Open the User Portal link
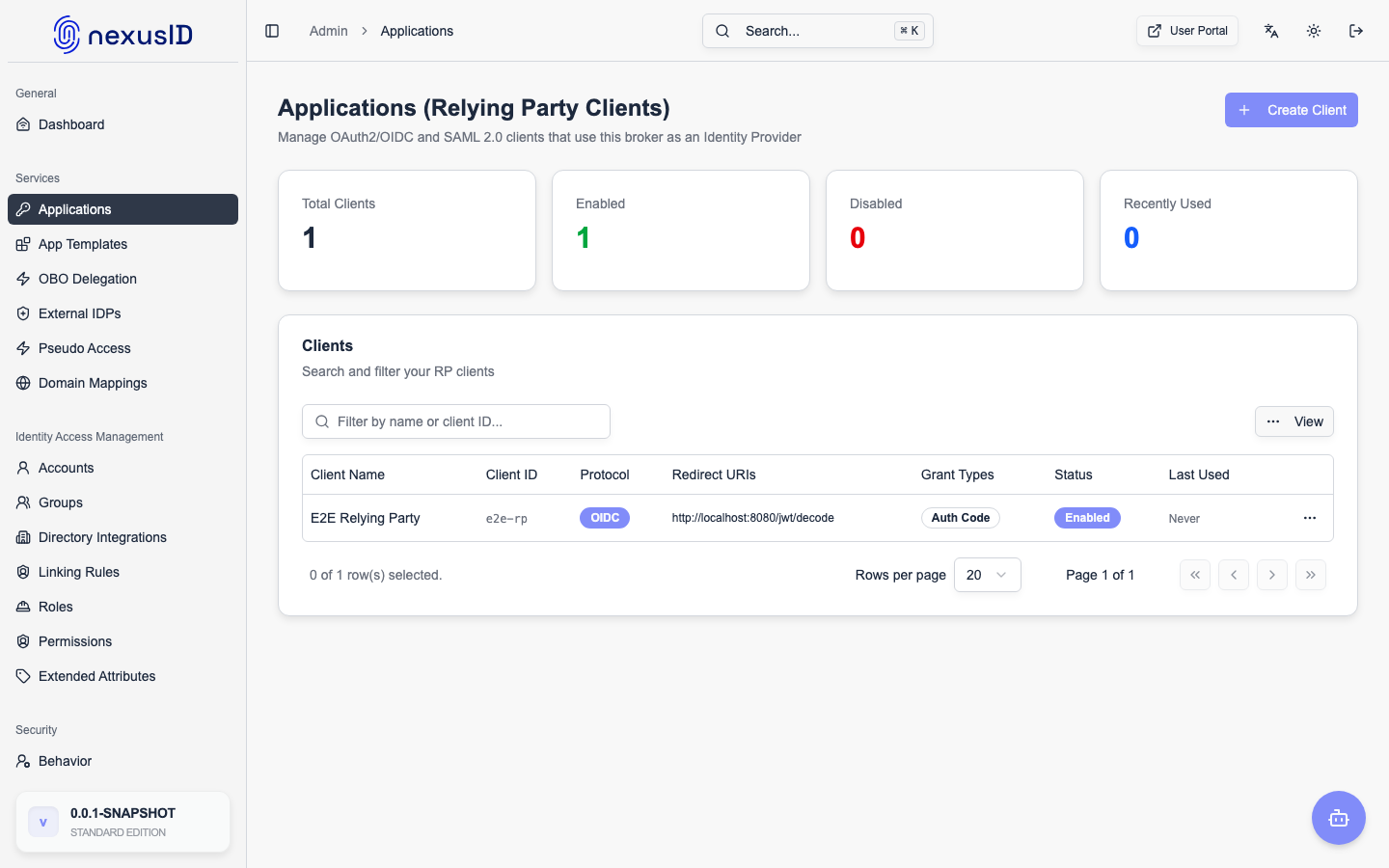Viewport: 1389px width, 868px height. click(1187, 31)
